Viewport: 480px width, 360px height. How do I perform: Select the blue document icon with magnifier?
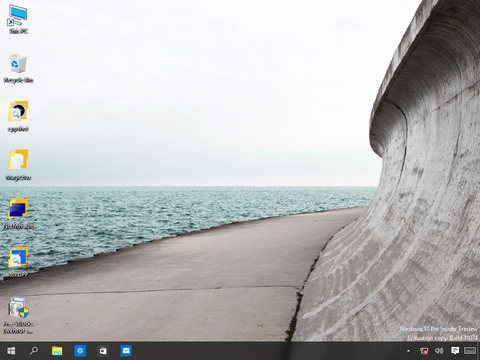[18, 263]
